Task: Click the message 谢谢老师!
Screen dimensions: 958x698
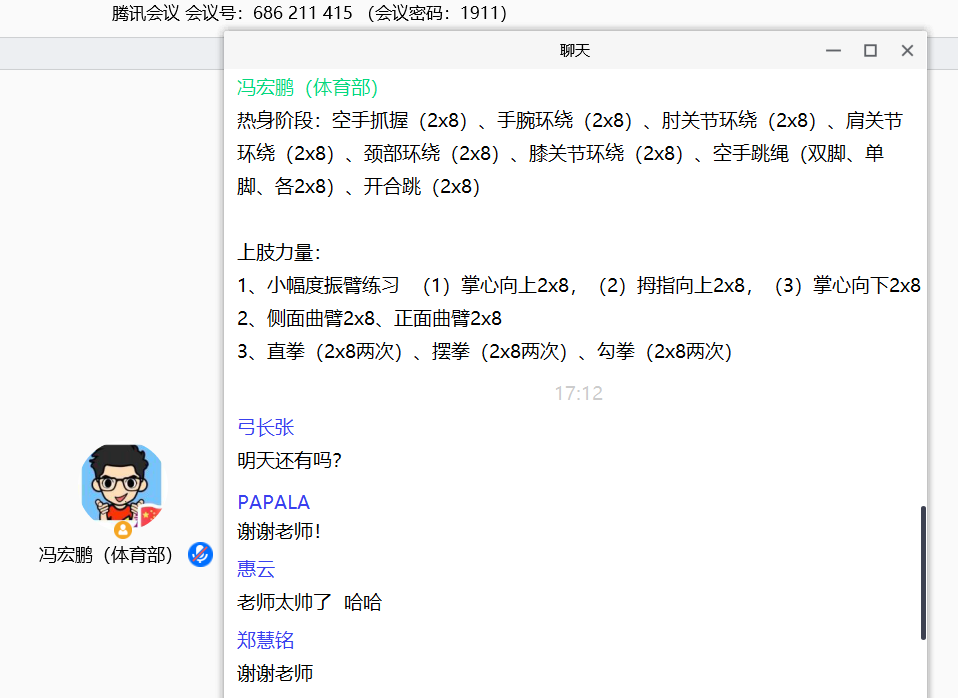Action: point(279,531)
